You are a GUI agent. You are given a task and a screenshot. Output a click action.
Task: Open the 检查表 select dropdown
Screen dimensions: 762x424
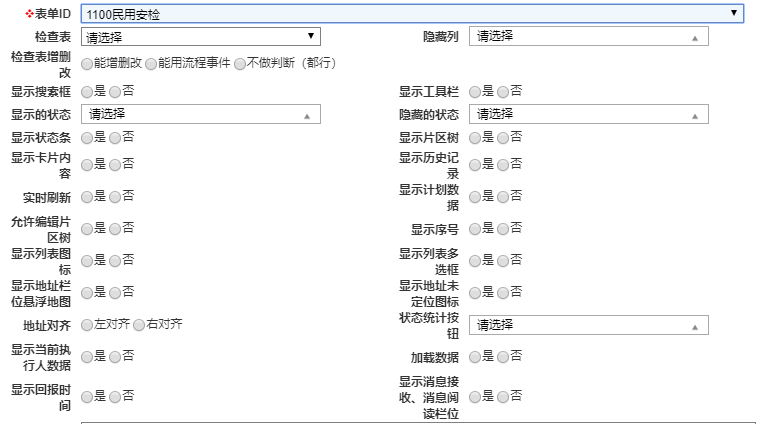[x=200, y=37]
